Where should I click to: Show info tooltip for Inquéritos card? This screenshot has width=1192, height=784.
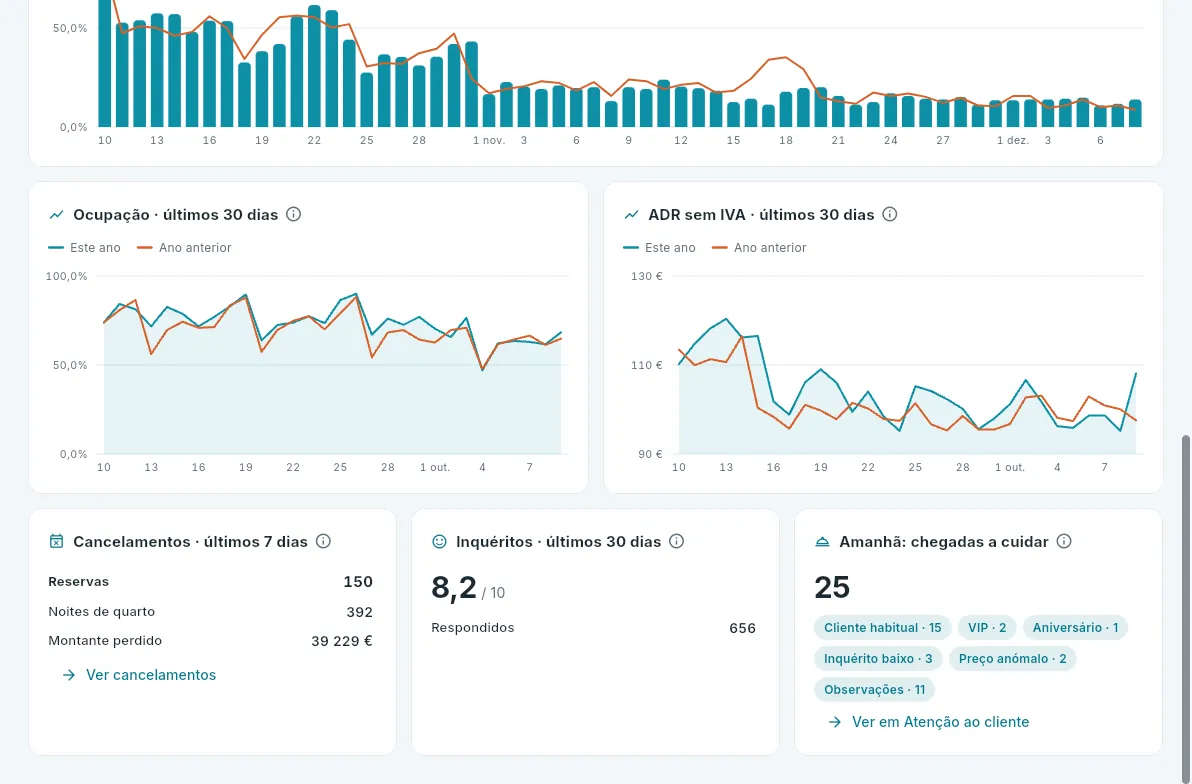tap(677, 541)
